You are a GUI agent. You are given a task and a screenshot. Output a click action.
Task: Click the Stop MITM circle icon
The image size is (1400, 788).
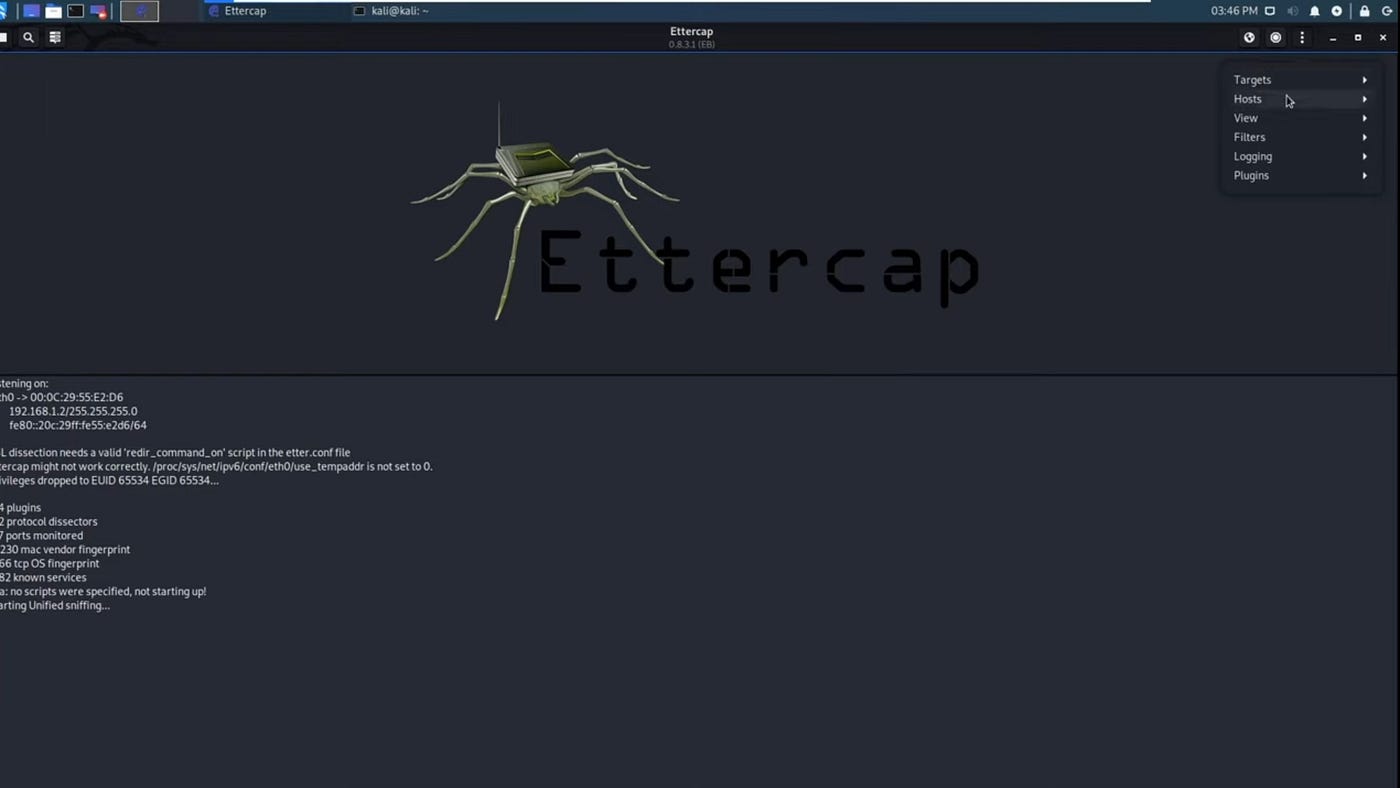[1276, 37]
